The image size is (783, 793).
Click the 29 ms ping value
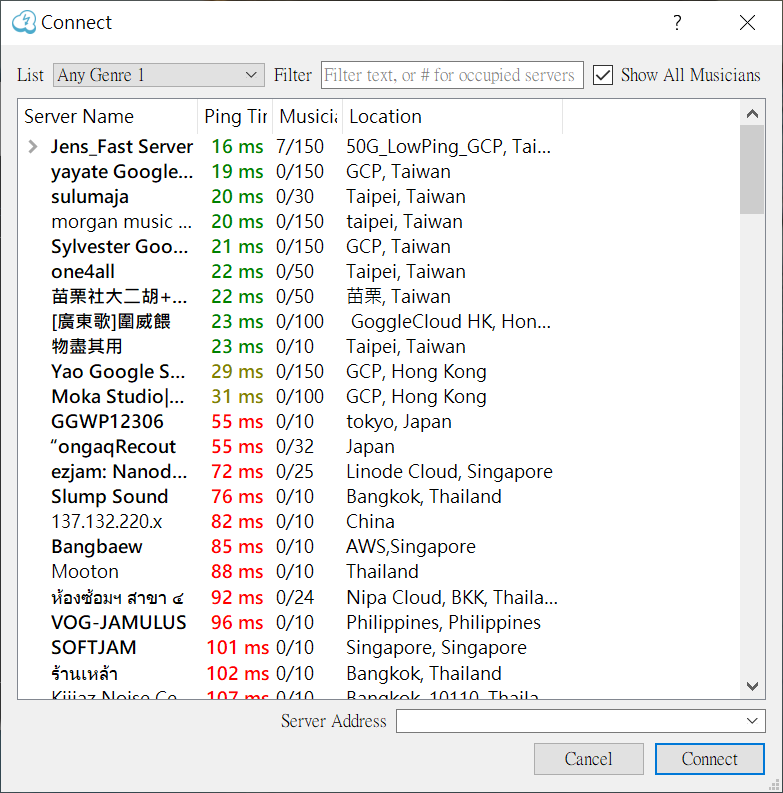tap(237, 372)
